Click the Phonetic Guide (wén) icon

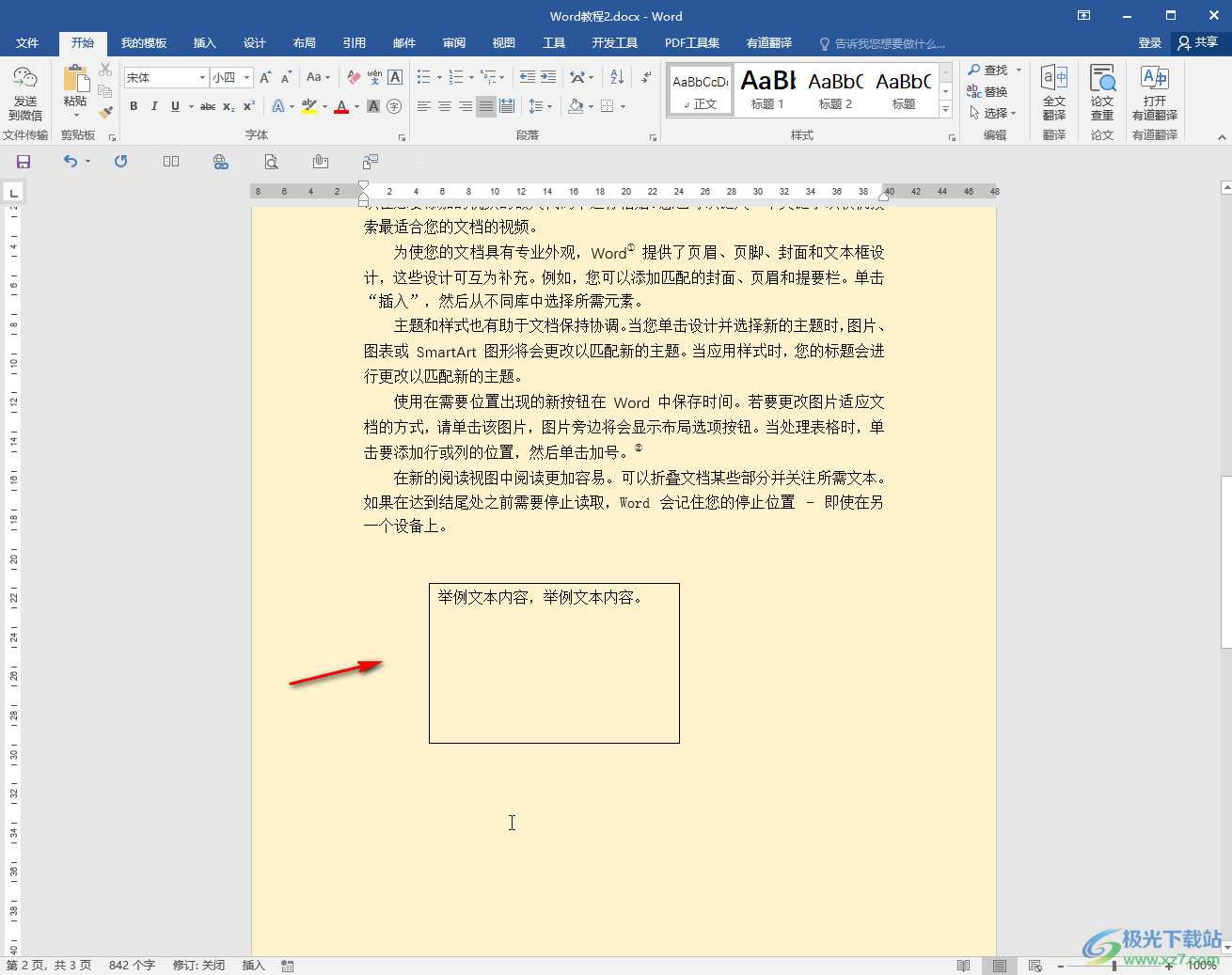374,77
